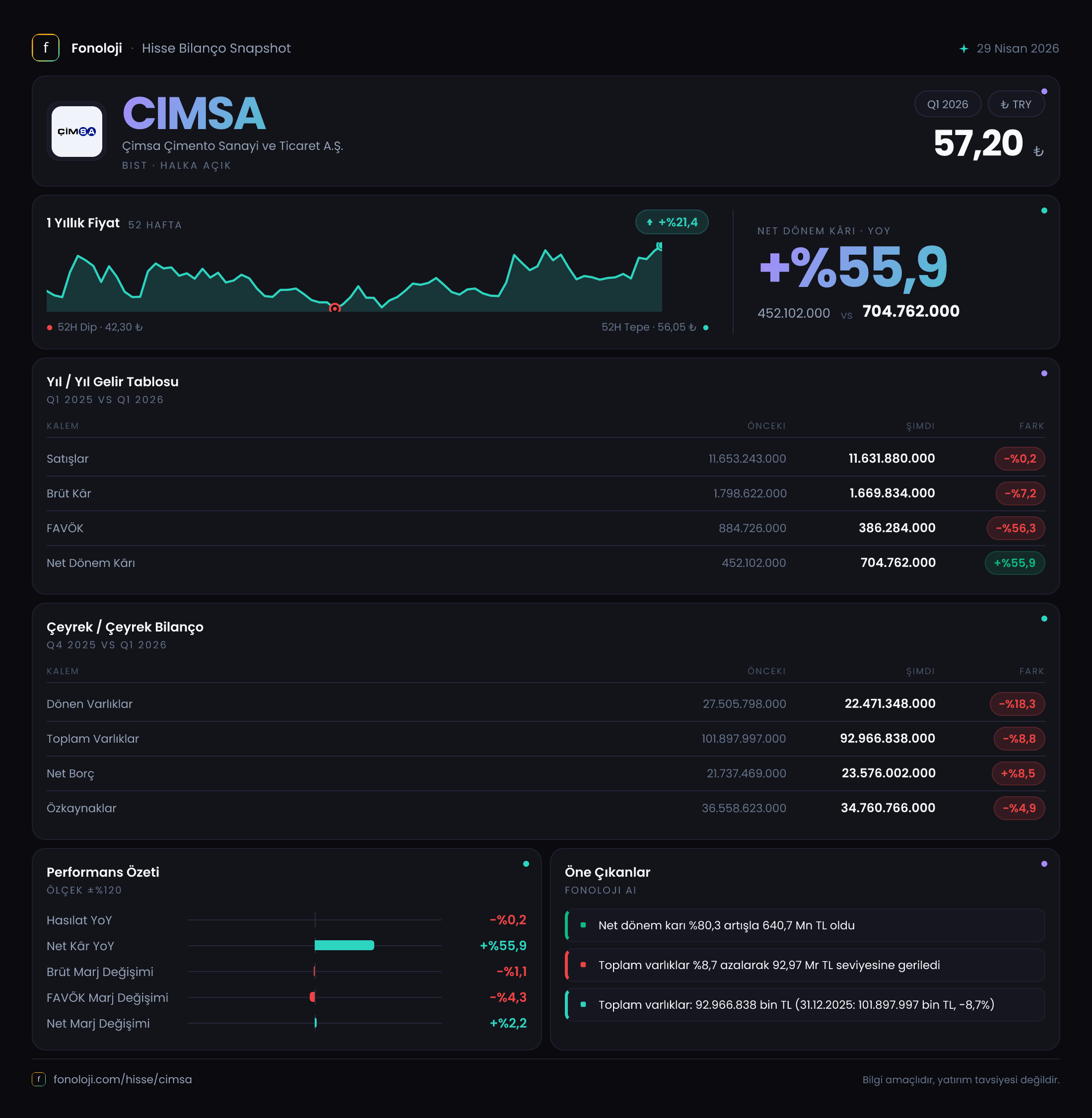Click the red FAVÖK Marj Değişimi bar

(313, 997)
